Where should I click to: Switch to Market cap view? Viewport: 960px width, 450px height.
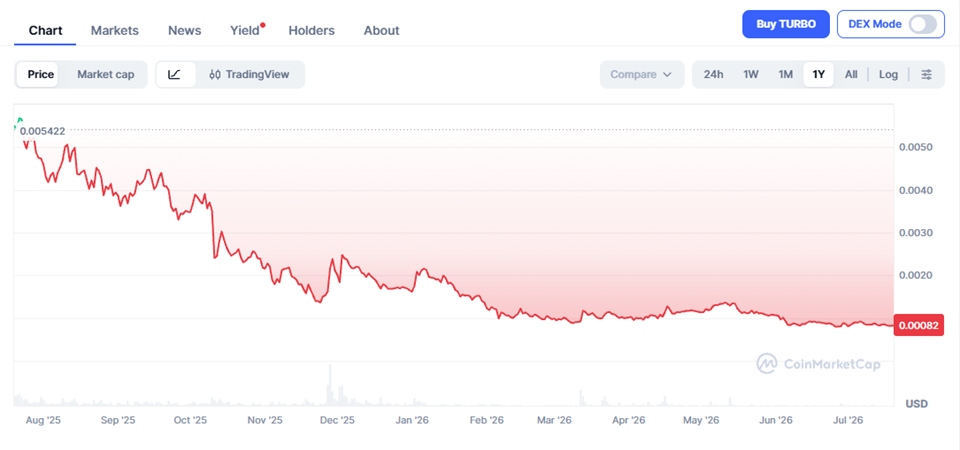(105, 75)
